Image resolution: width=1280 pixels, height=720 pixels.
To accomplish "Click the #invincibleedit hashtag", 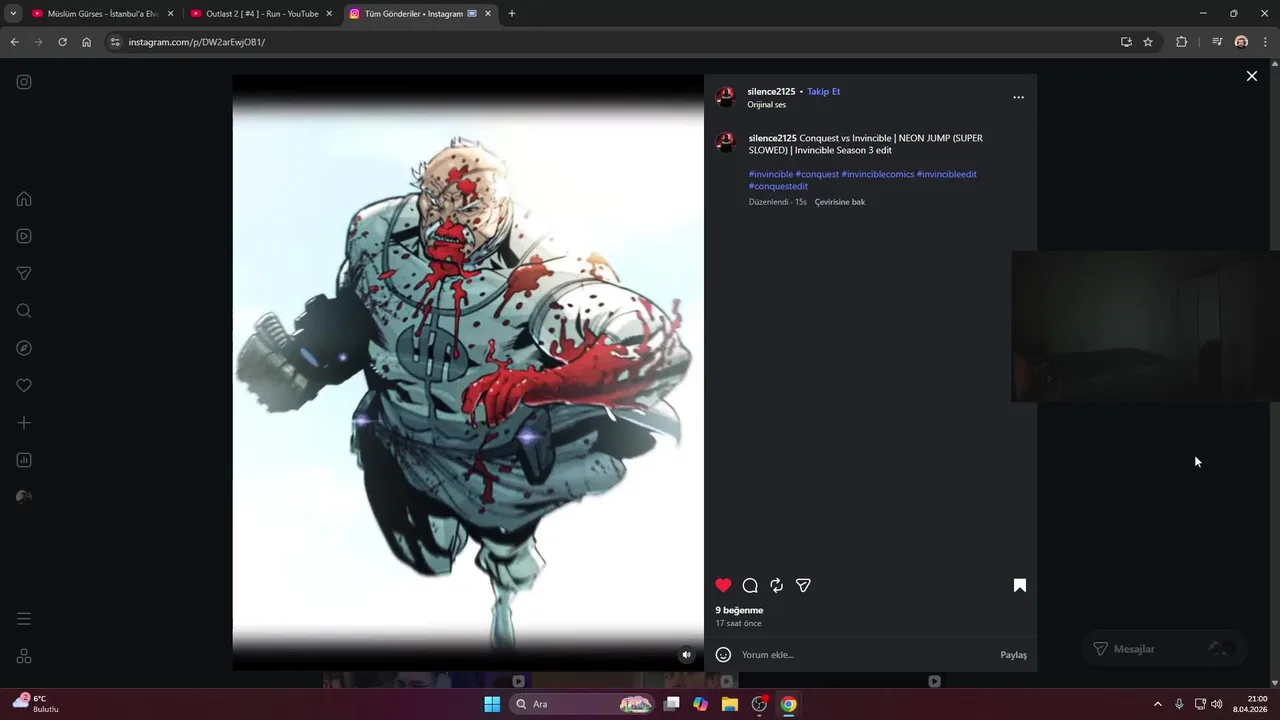I will [947, 174].
